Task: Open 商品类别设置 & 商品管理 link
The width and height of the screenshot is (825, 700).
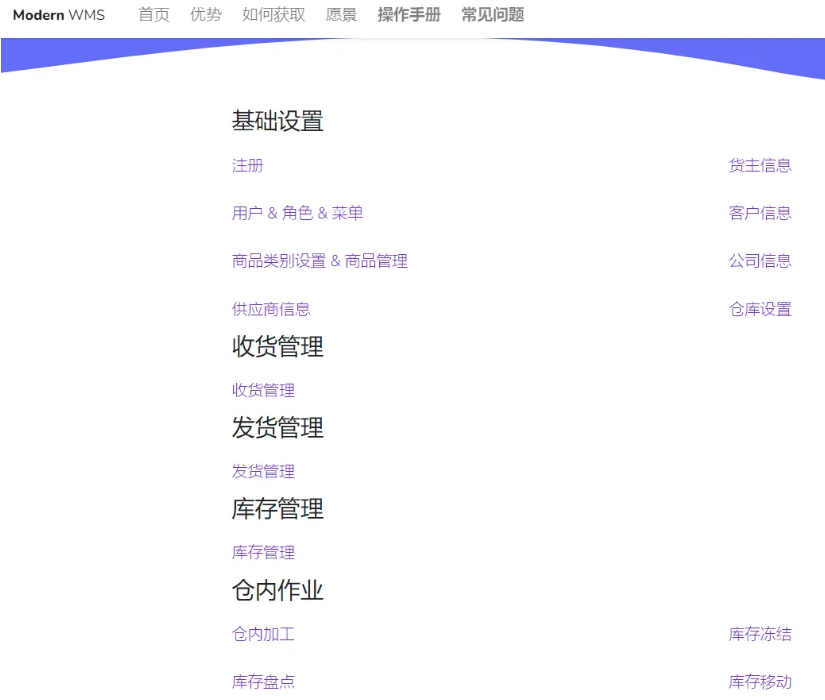Action: 319,261
